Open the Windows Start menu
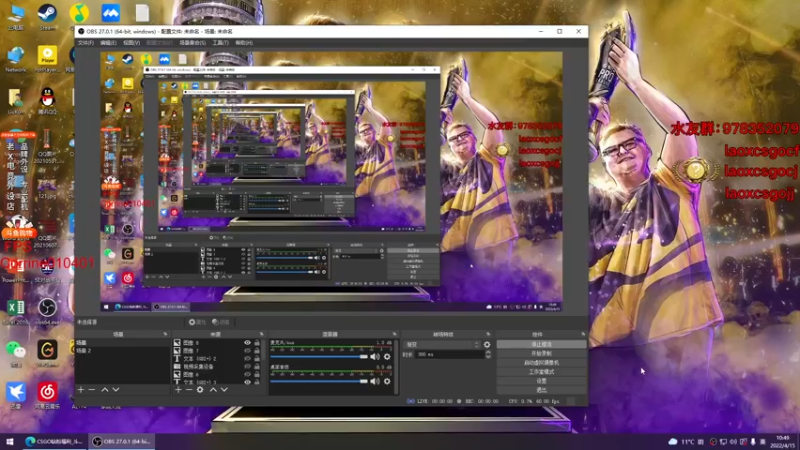 (x=10, y=441)
